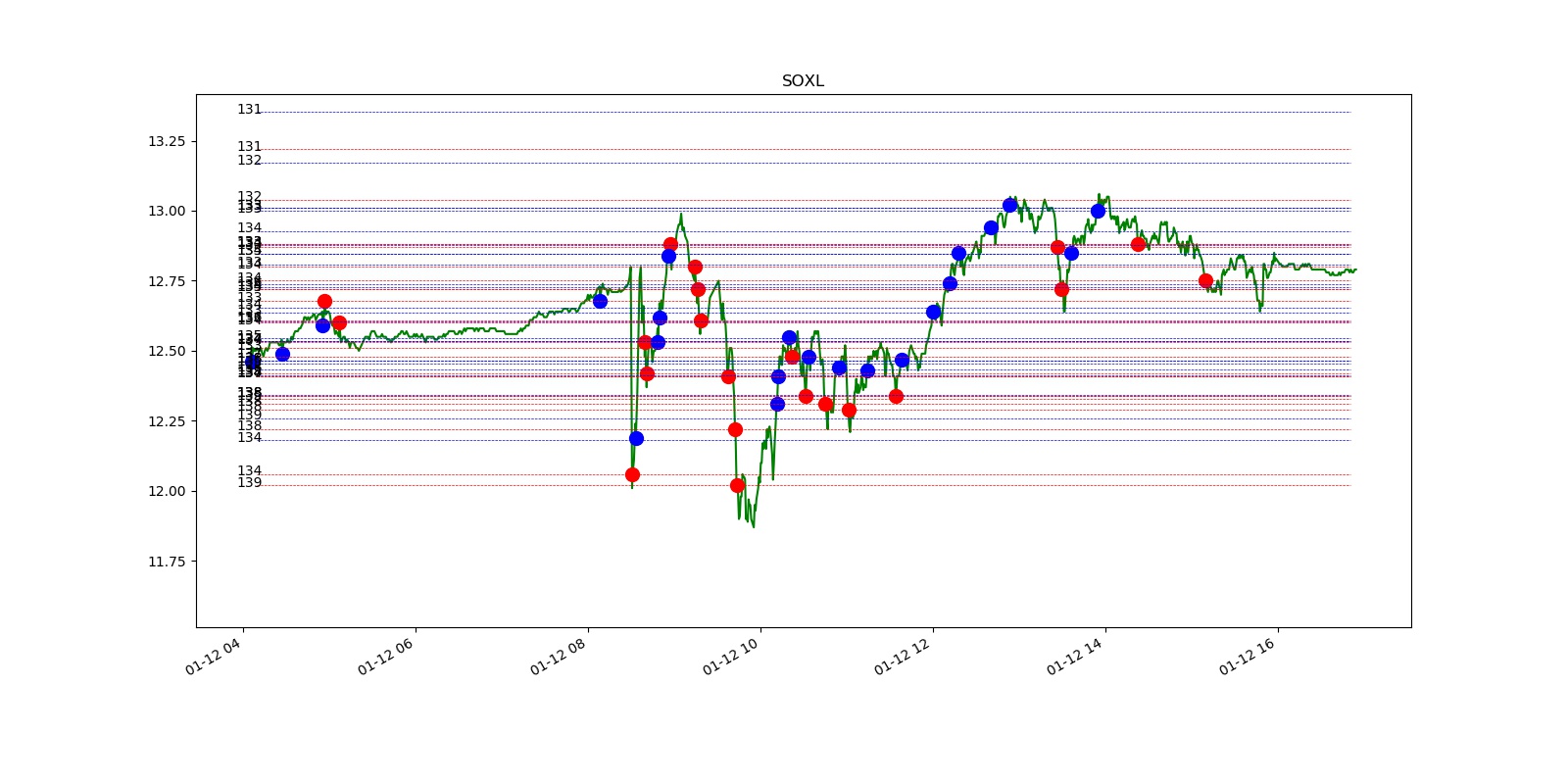Click the lowest red marker near 12.02
Image resolution: width=1568 pixels, height=784 pixels.
pos(737,485)
